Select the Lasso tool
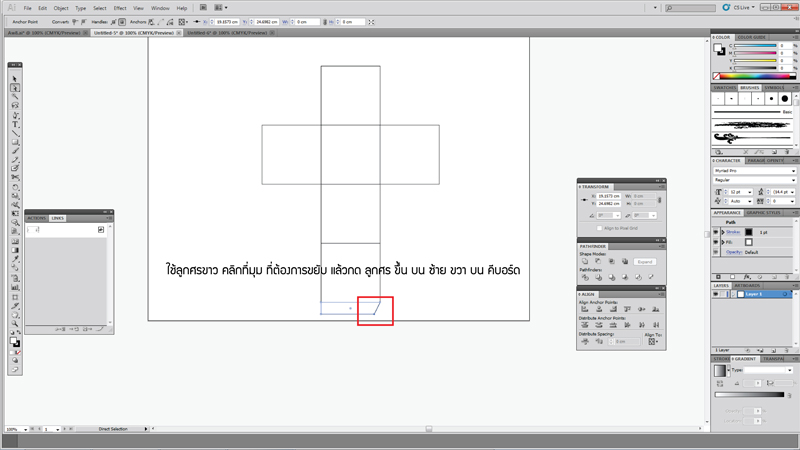Viewport: 800px width, 450px height. click(15, 106)
